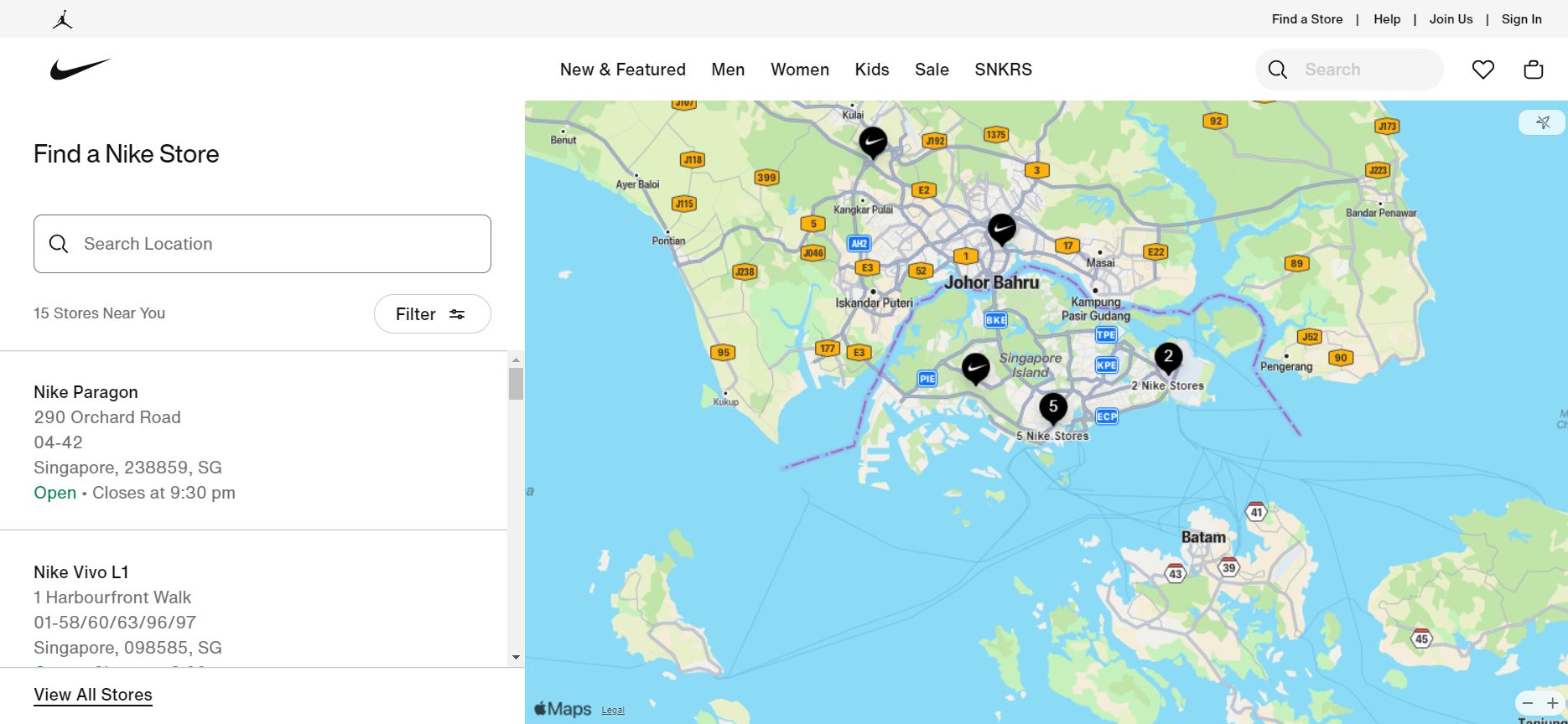
Task: Open the 5 Nike Stores cluster pin
Action: tap(1053, 408)
